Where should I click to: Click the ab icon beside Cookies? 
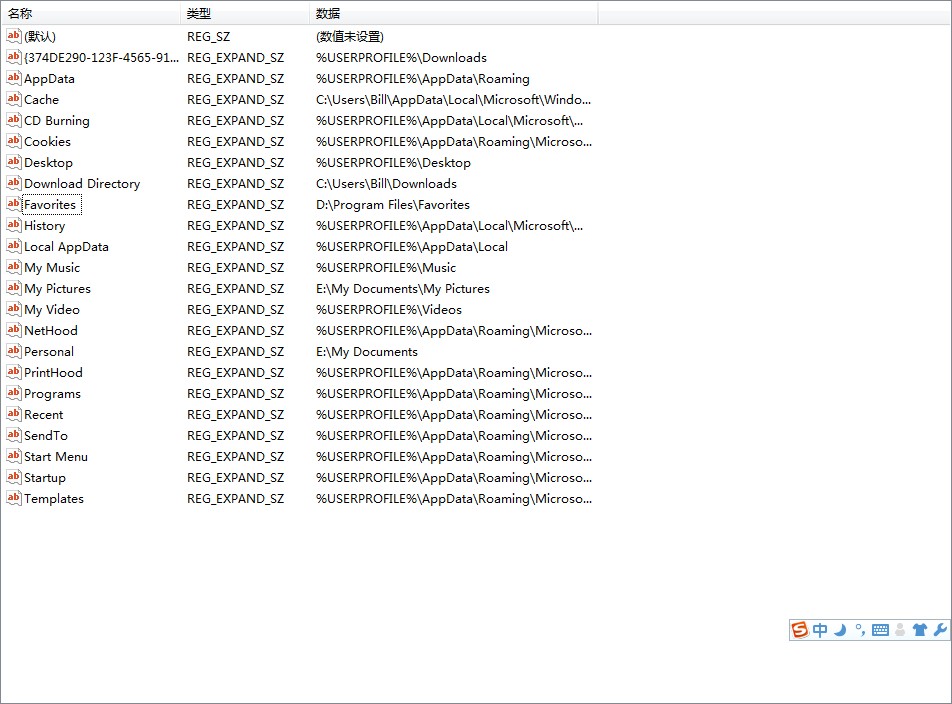tap(13, 141)
